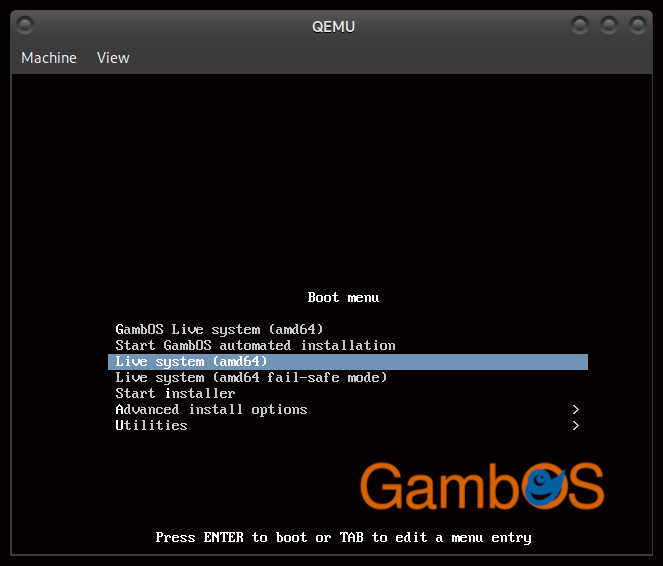
Task: Open the Machine menu
Action: click(49, 58)
